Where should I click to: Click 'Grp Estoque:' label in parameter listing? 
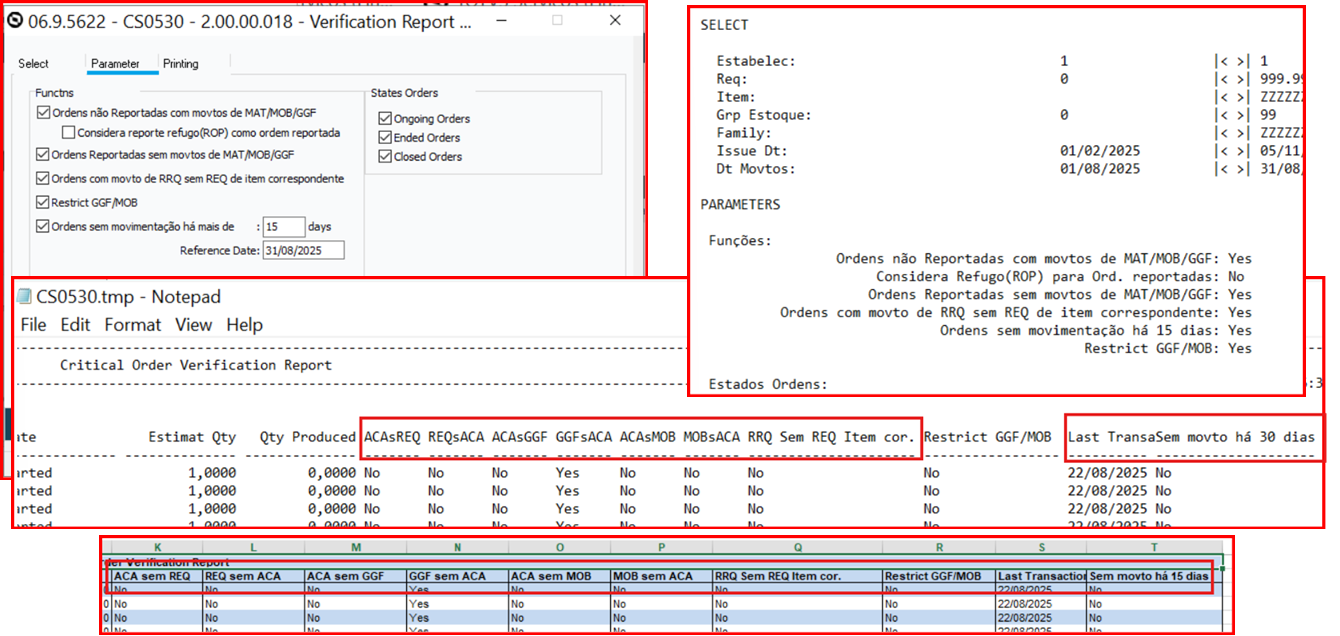pos(764,115)
